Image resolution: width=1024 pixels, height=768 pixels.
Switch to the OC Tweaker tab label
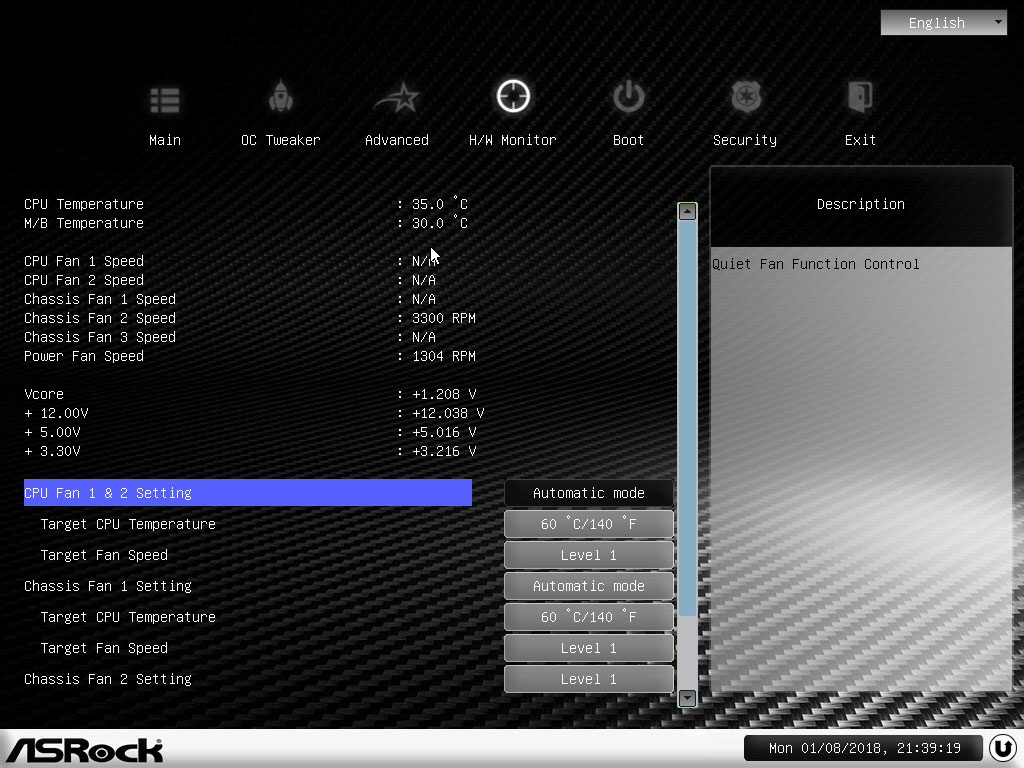coord(281,140)
